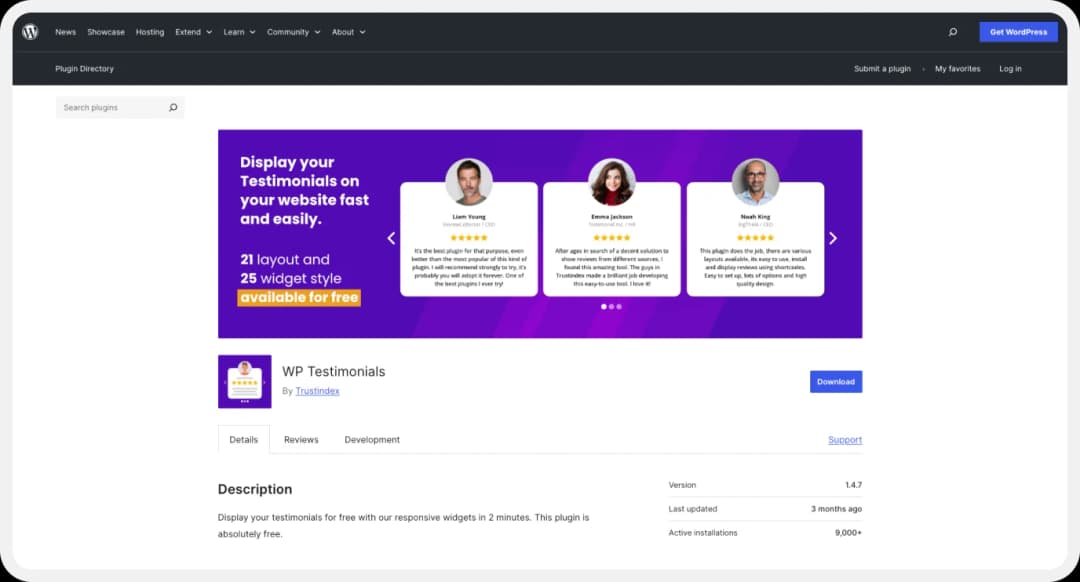Open the Development tab
1080x582 pixels.
pyautogui.click(x=371, y=439)
